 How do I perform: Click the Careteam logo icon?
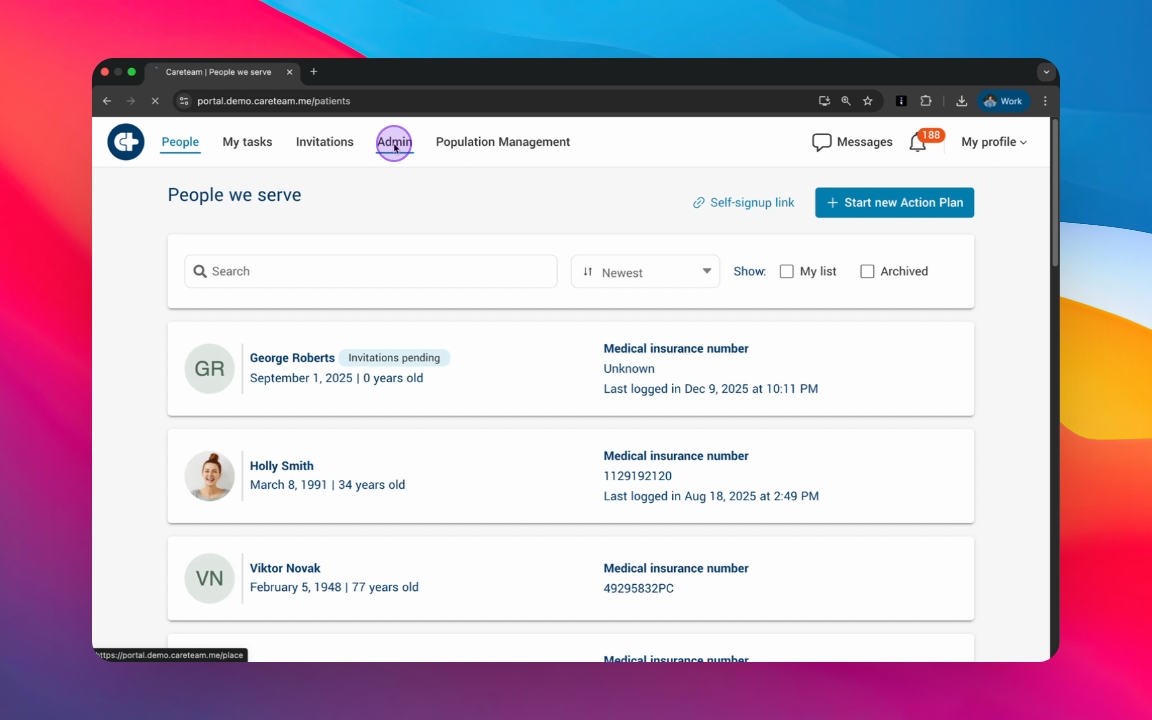(x=126, y=142)
